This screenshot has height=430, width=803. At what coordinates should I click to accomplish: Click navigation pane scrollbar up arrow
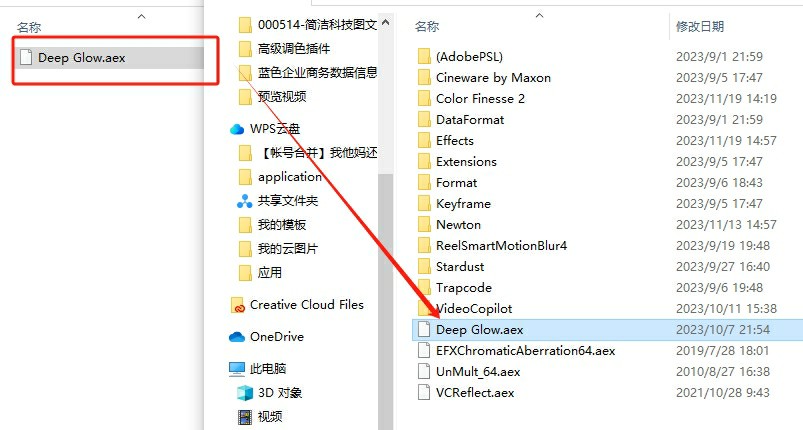point(386,23)
